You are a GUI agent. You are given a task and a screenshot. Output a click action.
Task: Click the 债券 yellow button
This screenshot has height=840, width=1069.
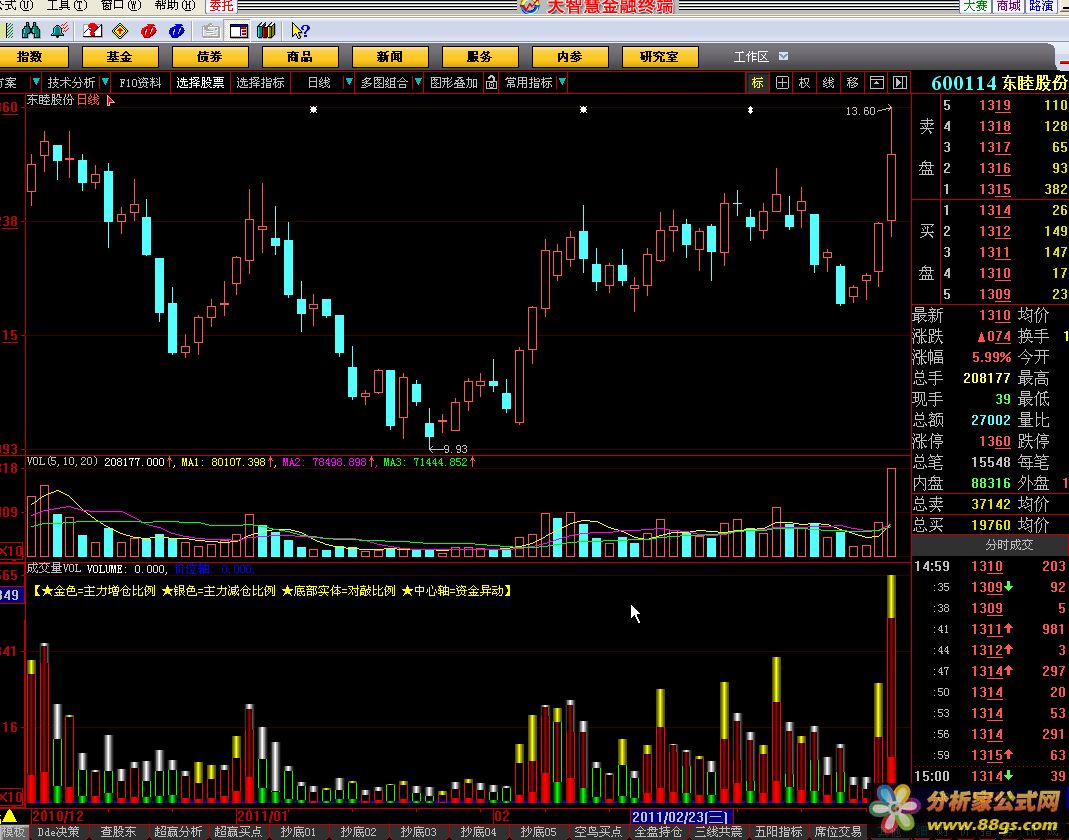click(210, 57)
